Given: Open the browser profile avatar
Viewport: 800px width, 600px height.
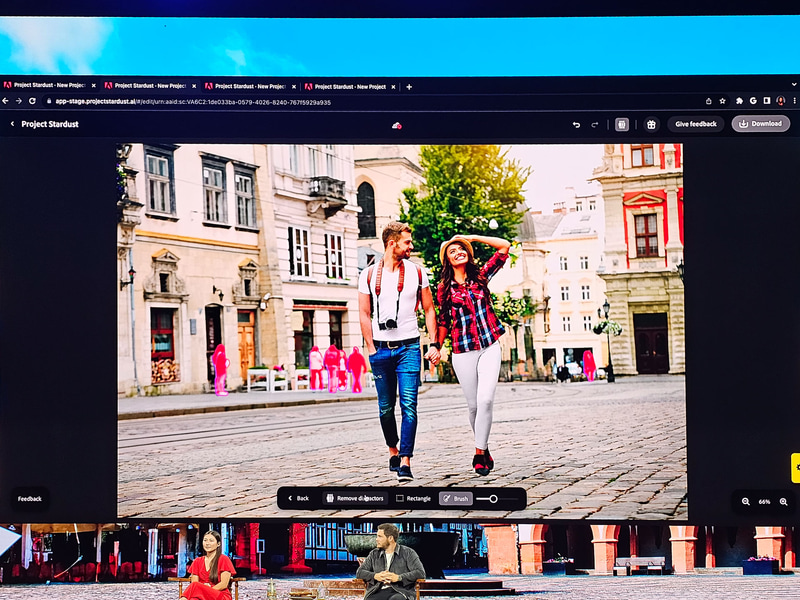Looking at the screenshot, I should (781, 101).
